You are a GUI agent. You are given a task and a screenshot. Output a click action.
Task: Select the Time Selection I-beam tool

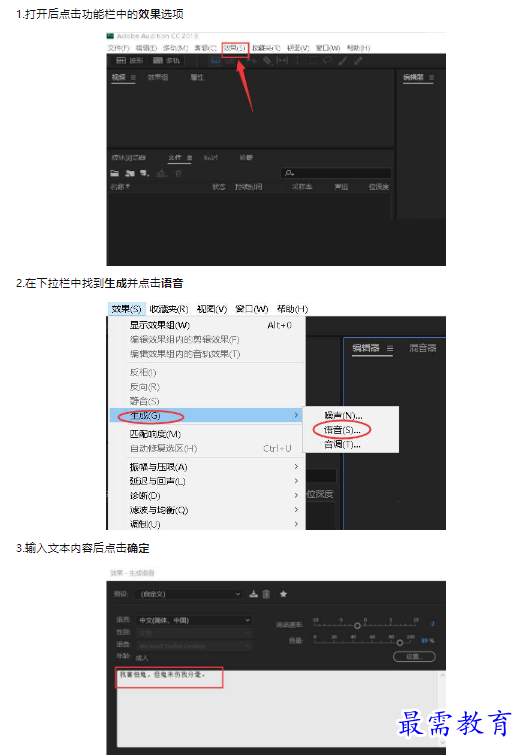[x=298, y=61]
